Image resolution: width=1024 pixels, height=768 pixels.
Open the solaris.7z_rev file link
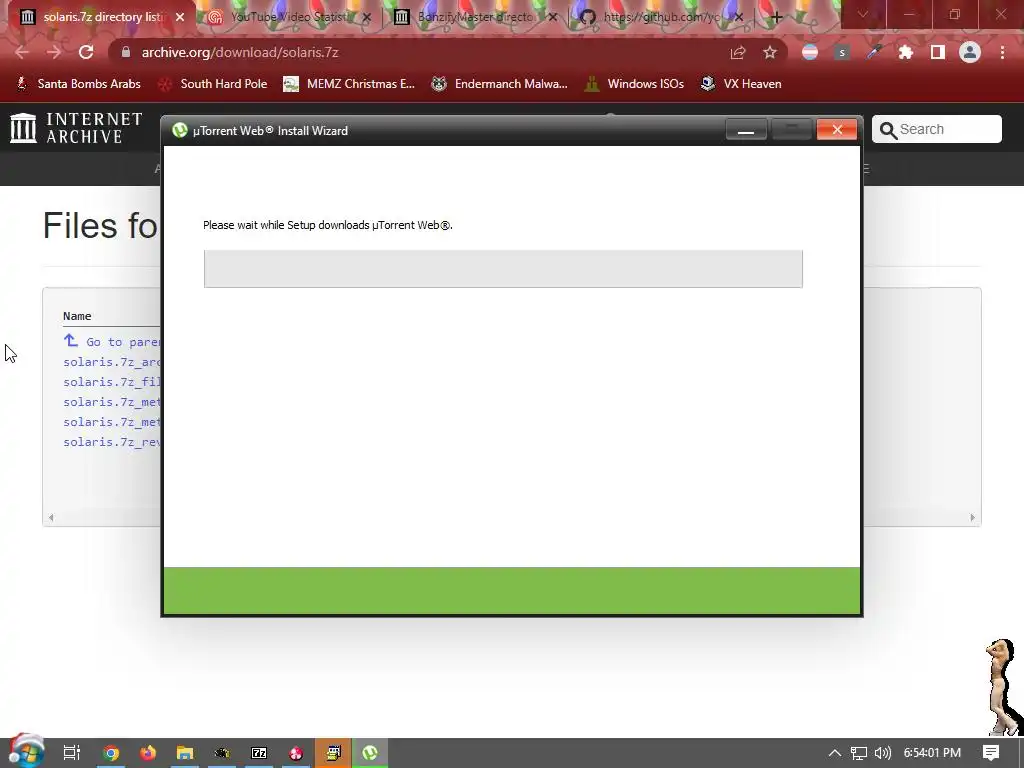point(112,442)
